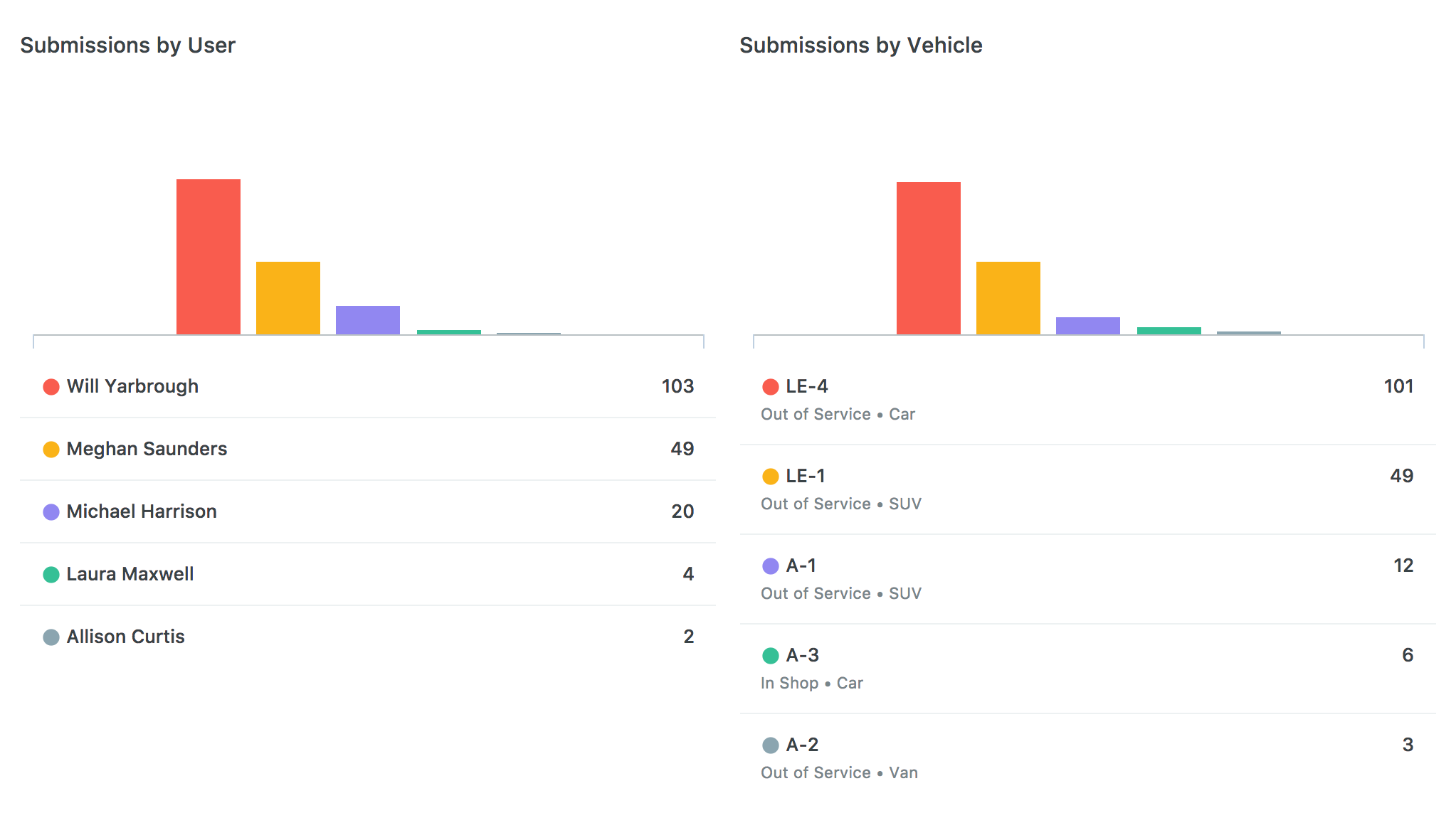The width and height of the screenshot is (1456, 818).
Task: Open vehicle LE-4 entry
Action: point(1088,400)
